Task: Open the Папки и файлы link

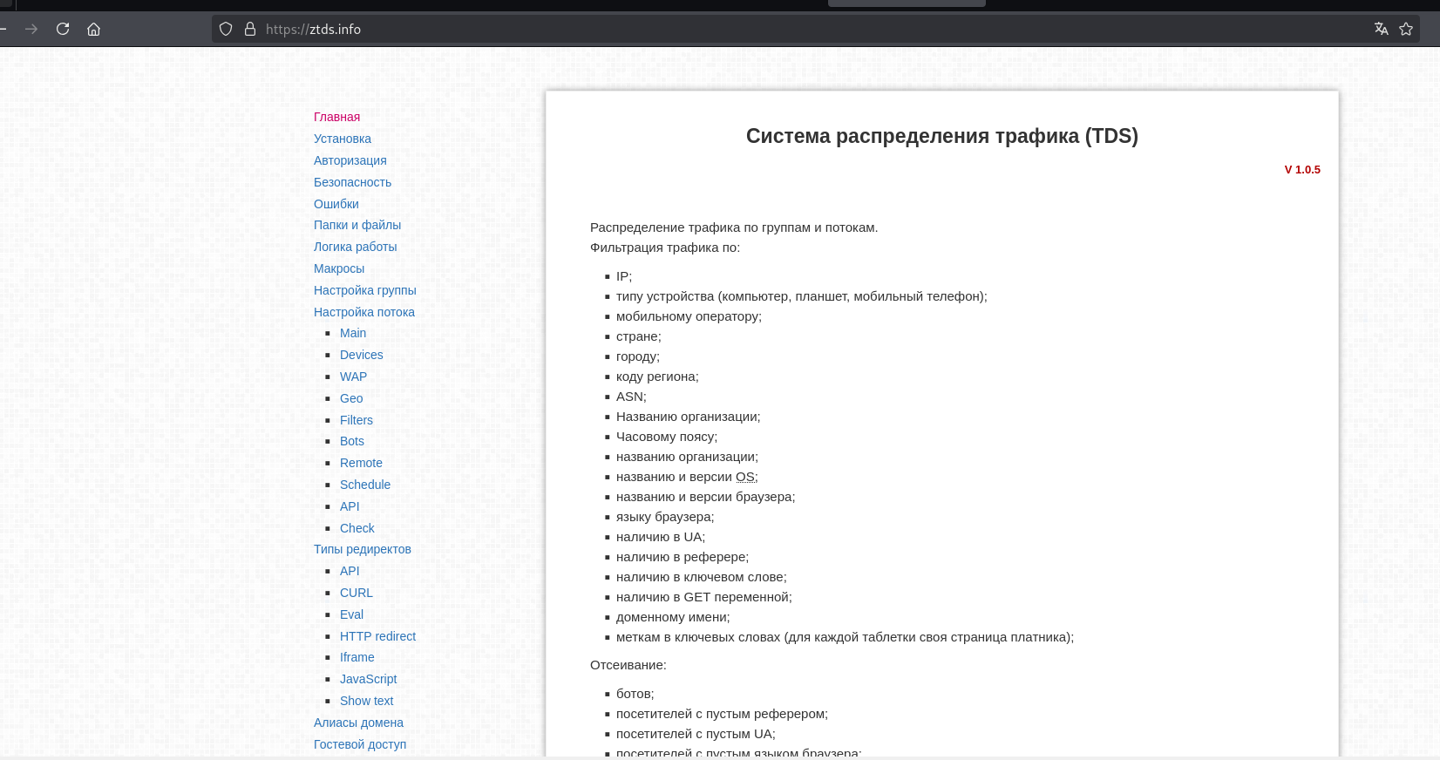Action: [357, 225]
